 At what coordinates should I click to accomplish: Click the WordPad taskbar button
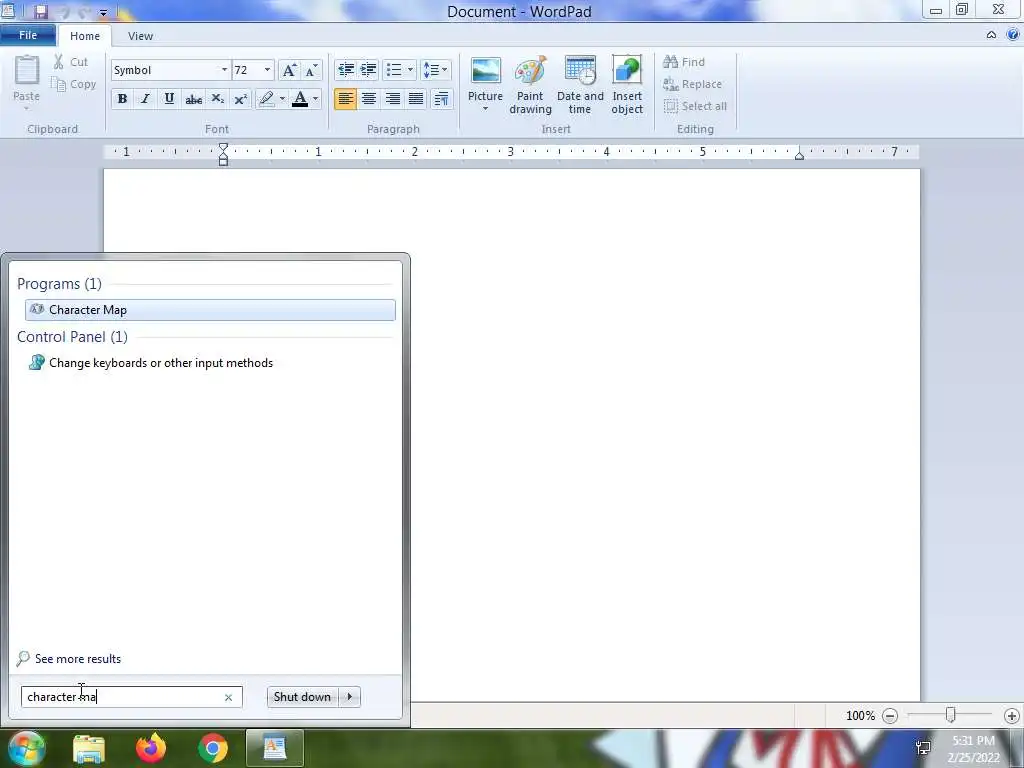275,748
